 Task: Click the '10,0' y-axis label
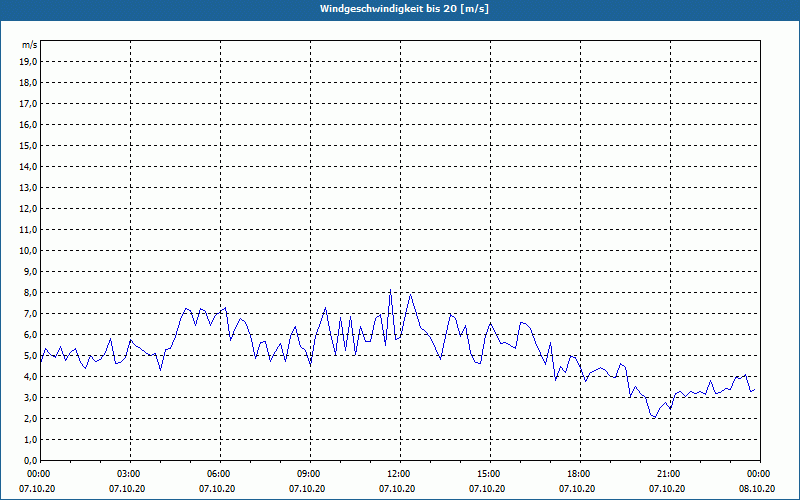(x=29, y=251)
